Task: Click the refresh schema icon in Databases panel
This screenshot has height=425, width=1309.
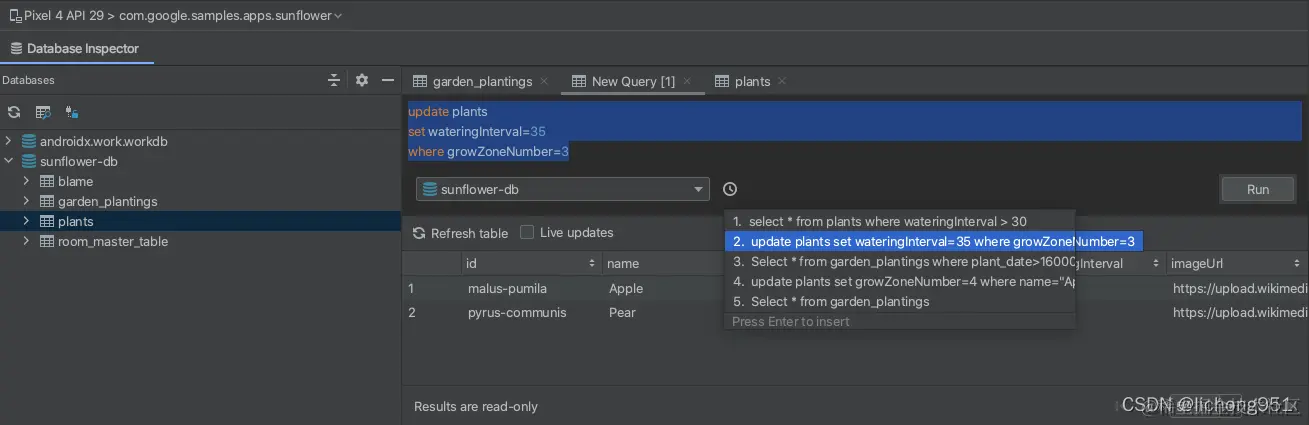Action: [14, 112]
